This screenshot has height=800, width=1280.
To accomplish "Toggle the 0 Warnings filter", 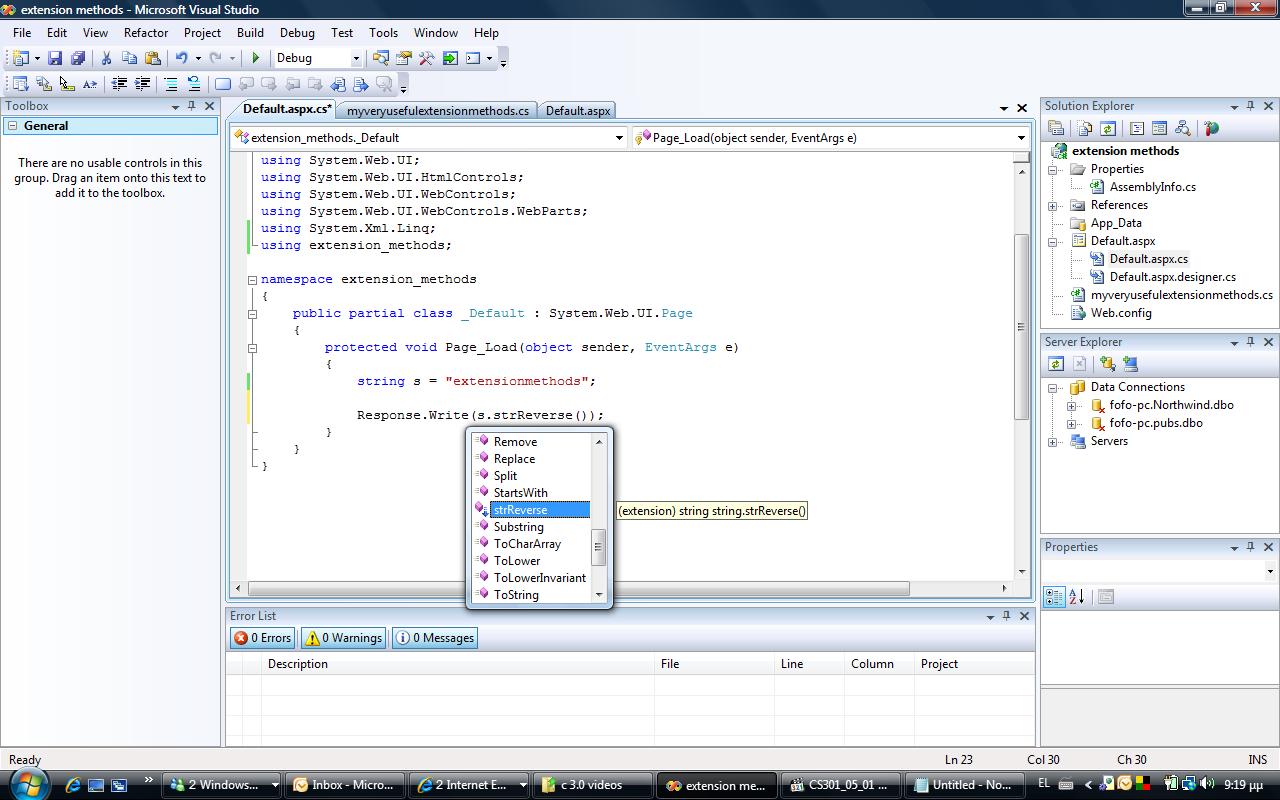I will point(344,638).
